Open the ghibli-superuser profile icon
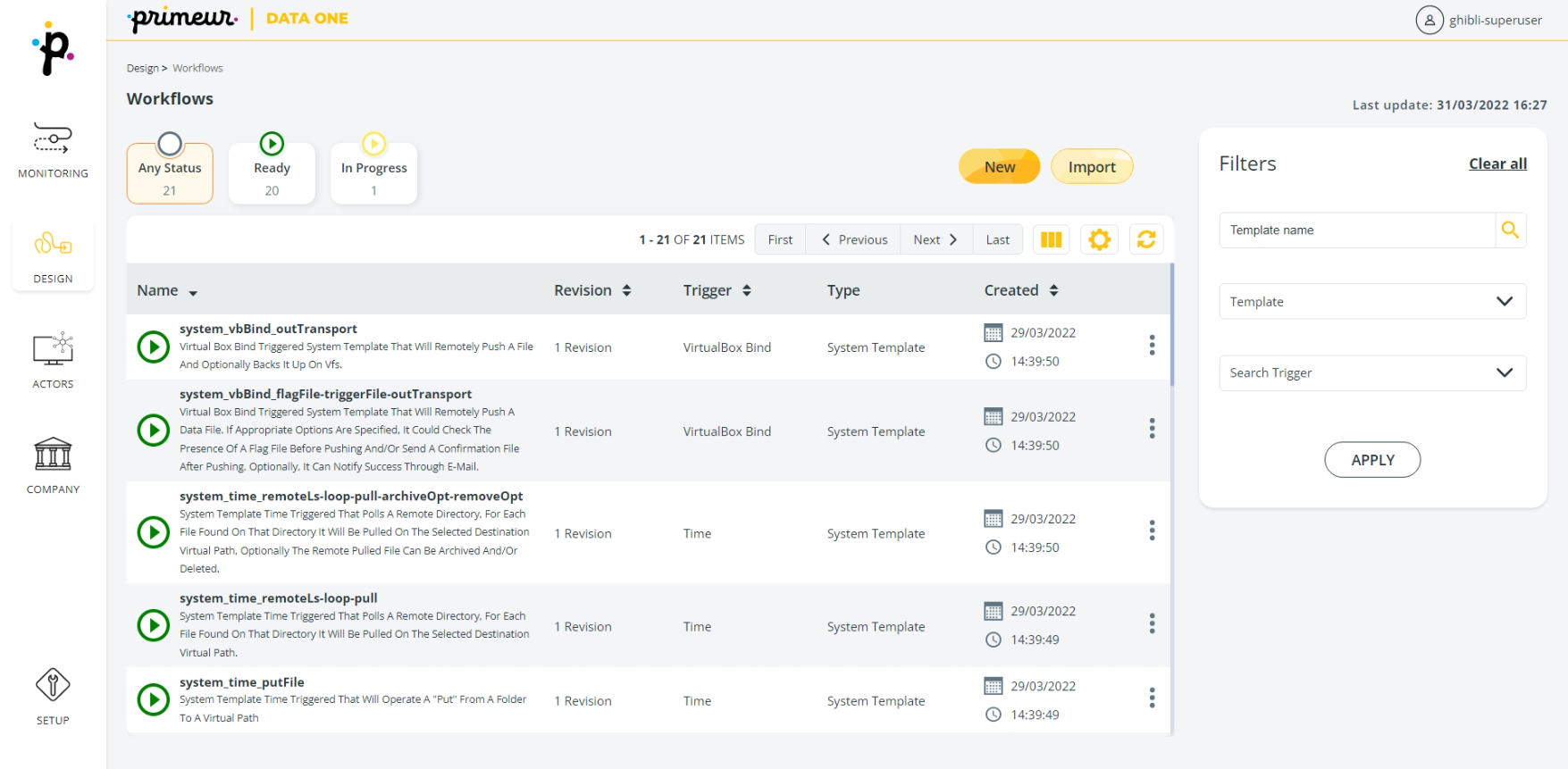The image size is (1568, 769). tap(1430, 20)
